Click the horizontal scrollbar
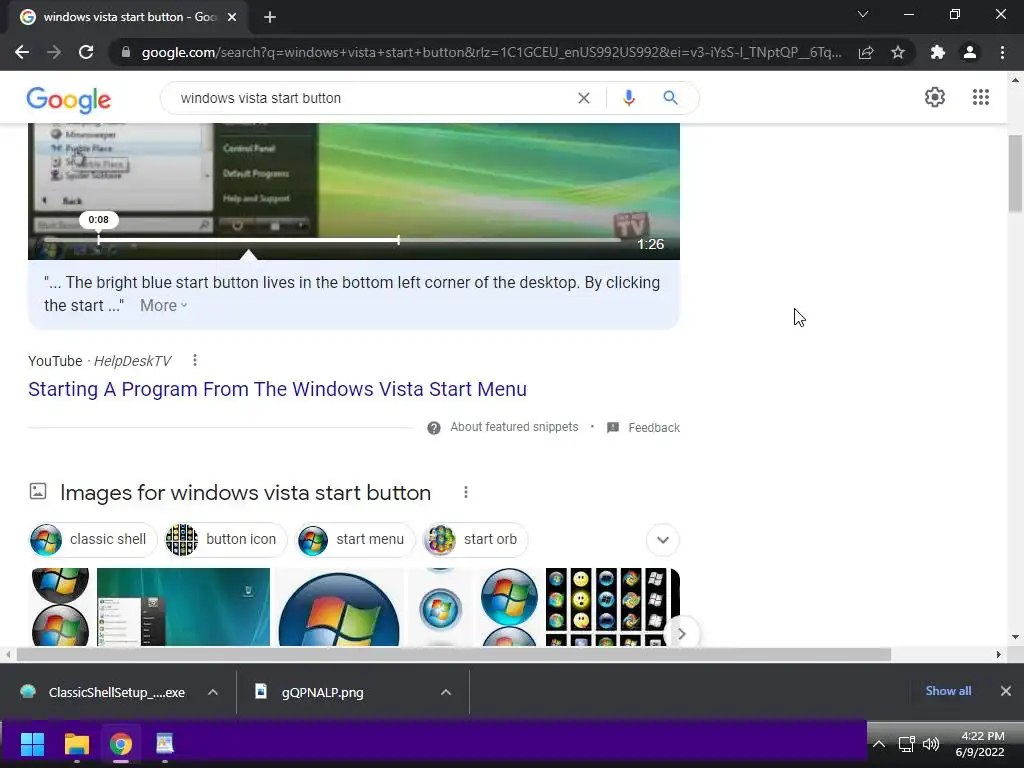 point(453,654)
